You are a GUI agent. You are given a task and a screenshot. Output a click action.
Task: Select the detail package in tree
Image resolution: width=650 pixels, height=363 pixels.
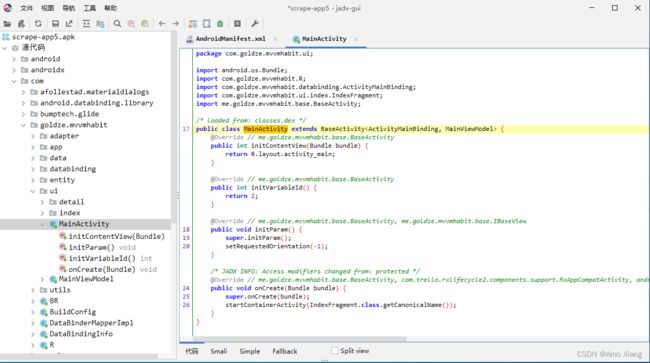coord(71,202)
